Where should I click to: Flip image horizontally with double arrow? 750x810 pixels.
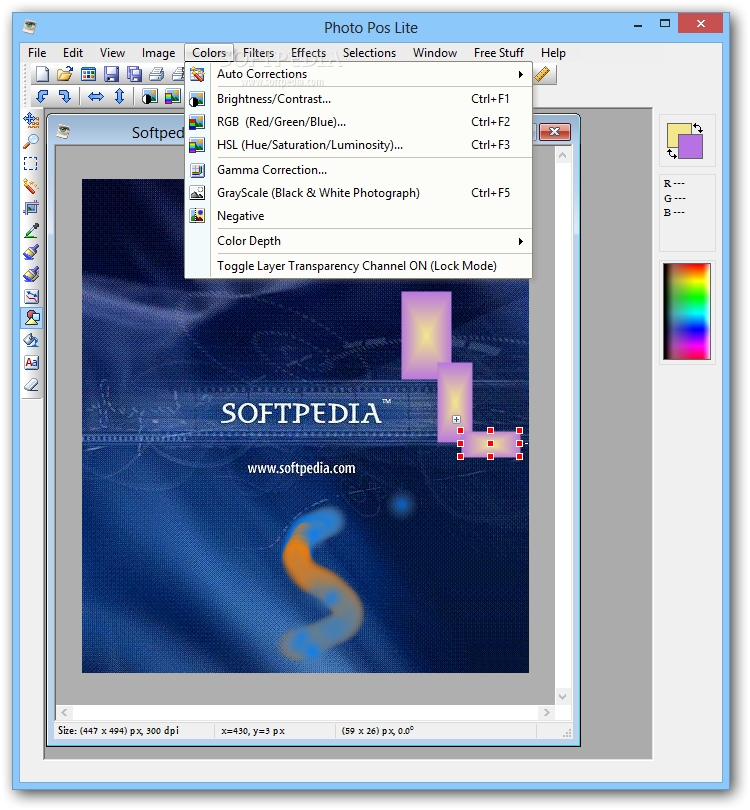pyautogui.click(x=96, y=97)
